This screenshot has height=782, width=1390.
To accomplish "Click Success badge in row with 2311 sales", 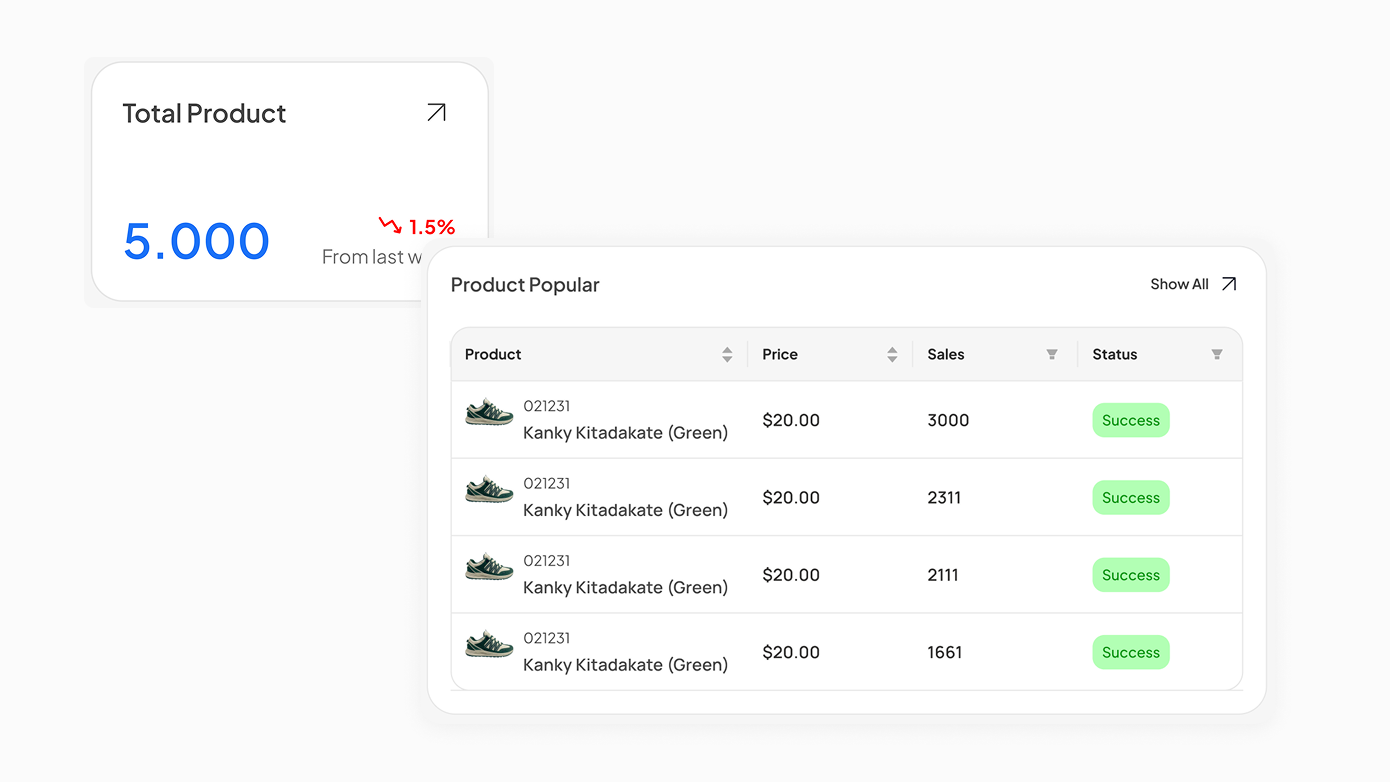I will (1130, 498).
